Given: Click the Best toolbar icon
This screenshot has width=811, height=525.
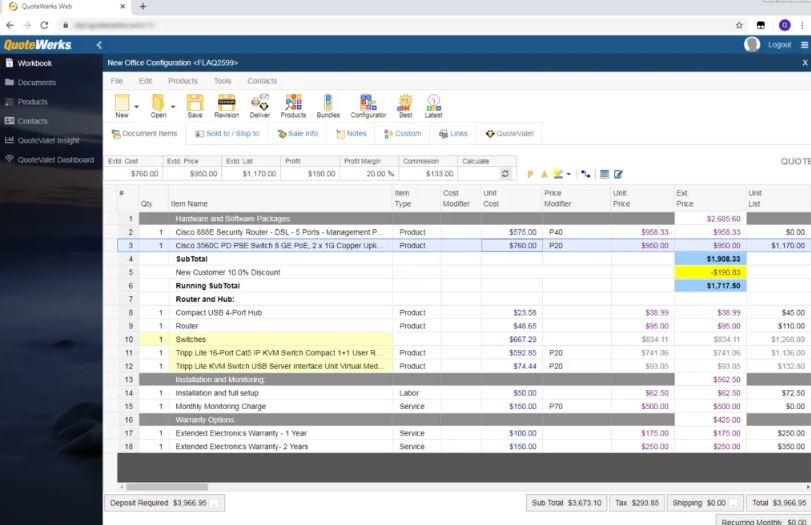Looking at the screenshot, I should (406, 106).
